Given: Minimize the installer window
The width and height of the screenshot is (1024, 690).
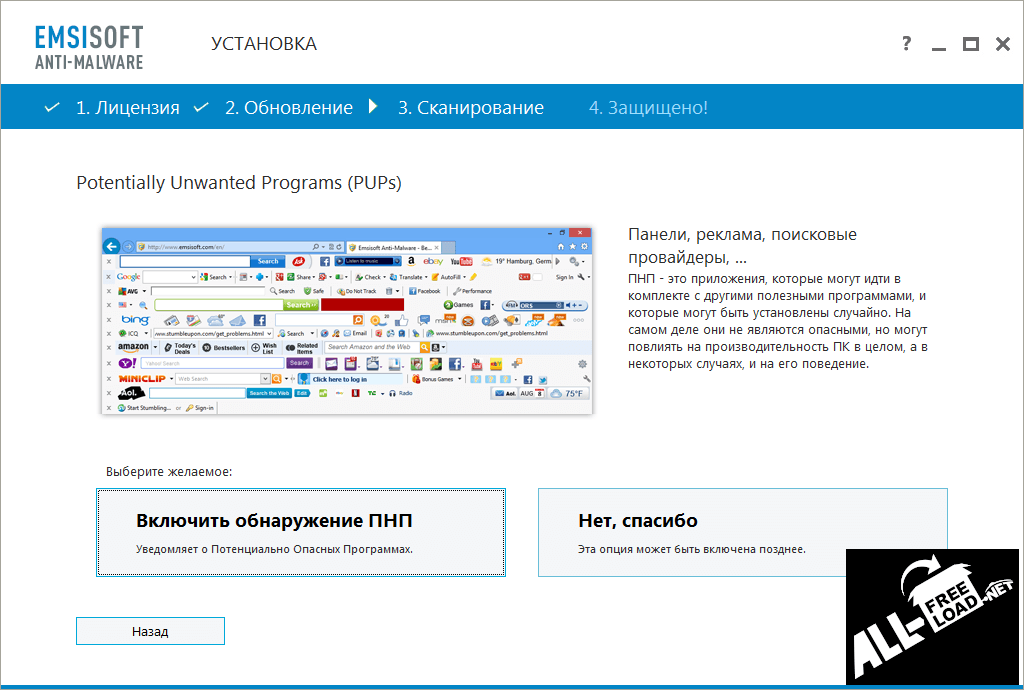Looking at the screenshot, I should tap(938, 45).
